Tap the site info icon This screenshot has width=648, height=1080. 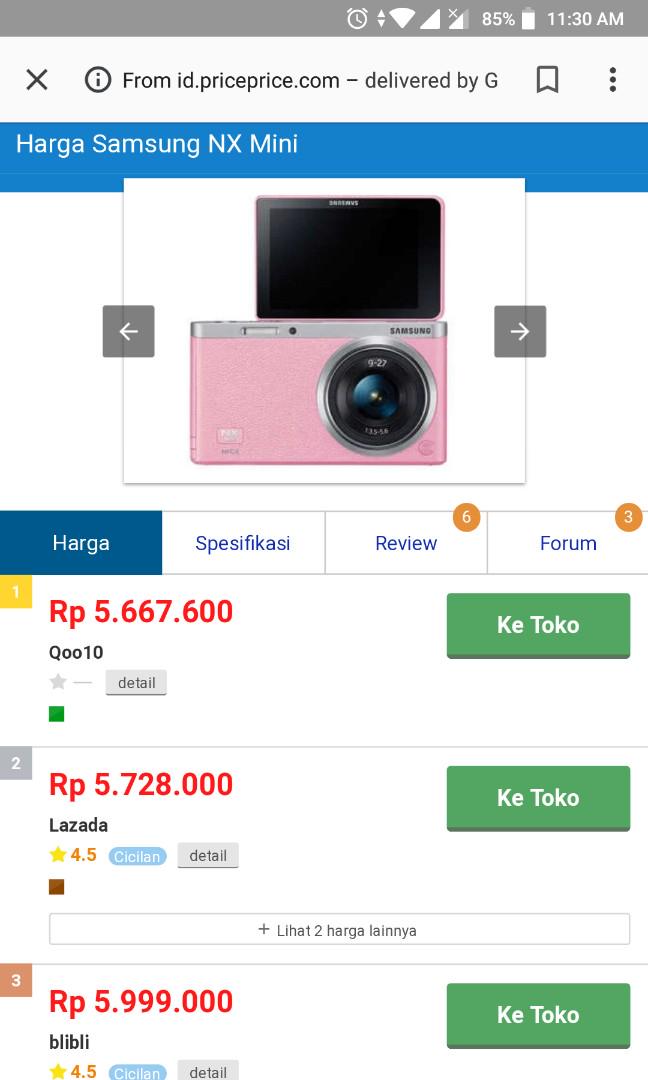tap(98, 80)
